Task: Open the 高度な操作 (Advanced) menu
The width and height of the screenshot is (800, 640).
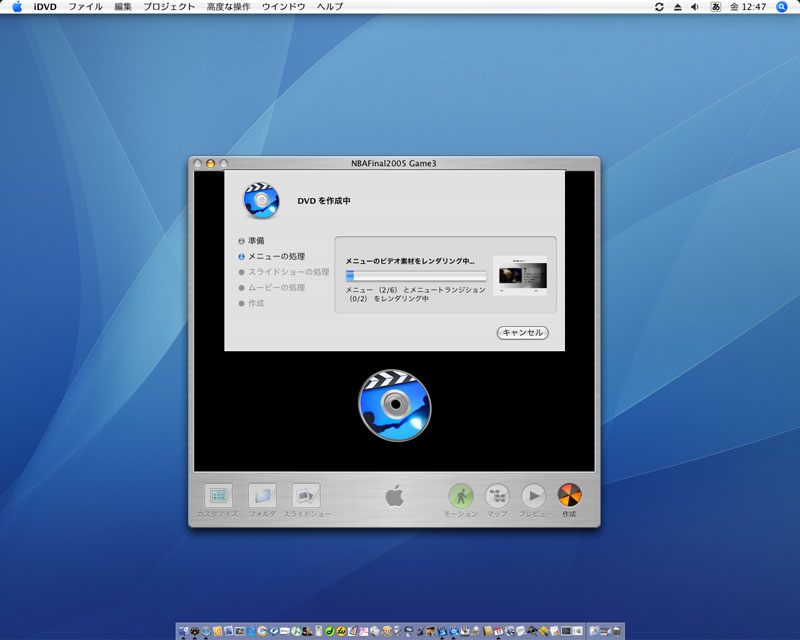Action: pyautogui.click(x=229, y=7)
